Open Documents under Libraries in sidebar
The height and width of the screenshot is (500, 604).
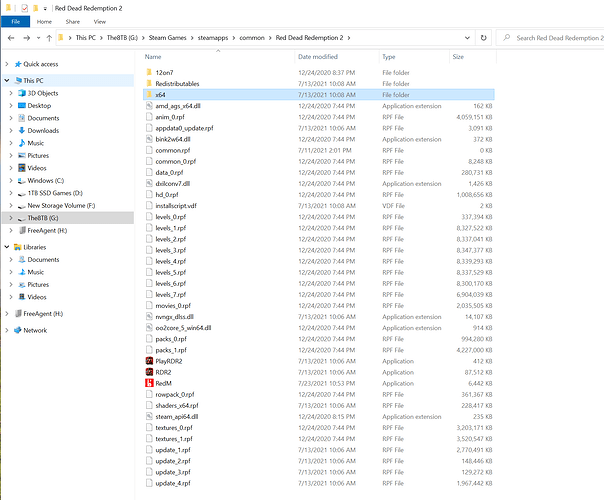(x=43, y=260)
